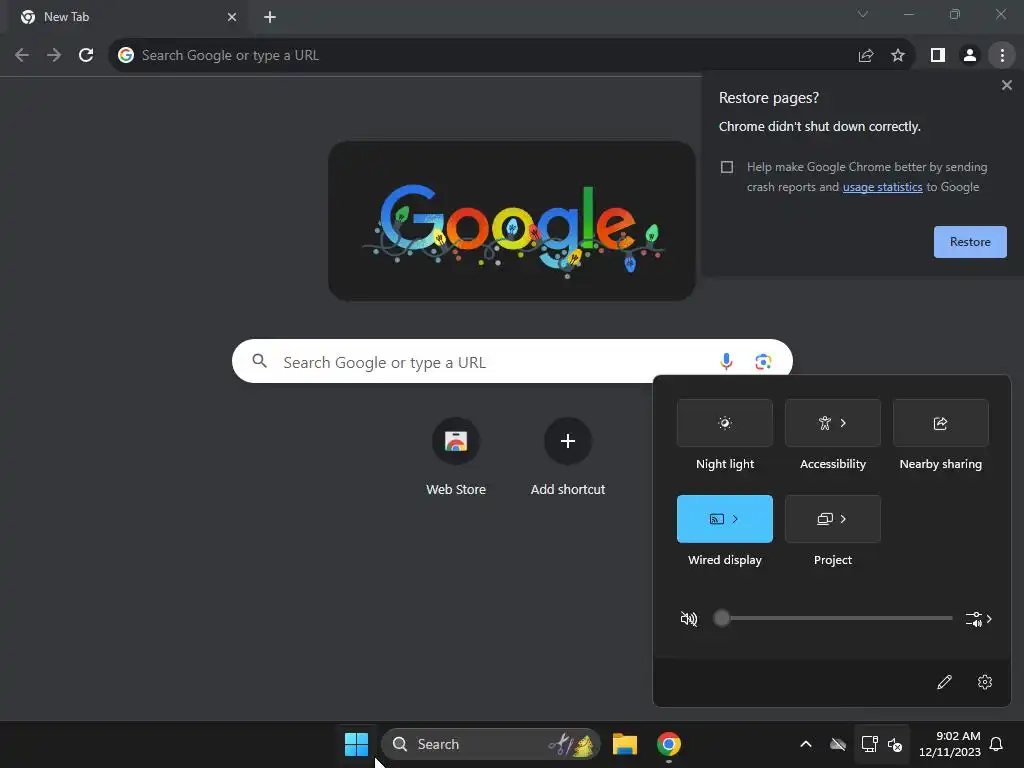
Task: Click the Chrome taskbar icon
Action: click(669, 744)
